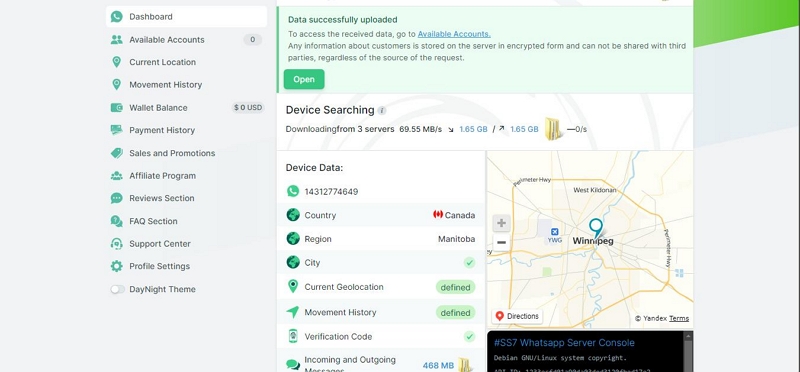Follow the Available Accounts hyperlink in notice
Viewport: 800px width, 372px height.
click(x=454, y=34)
